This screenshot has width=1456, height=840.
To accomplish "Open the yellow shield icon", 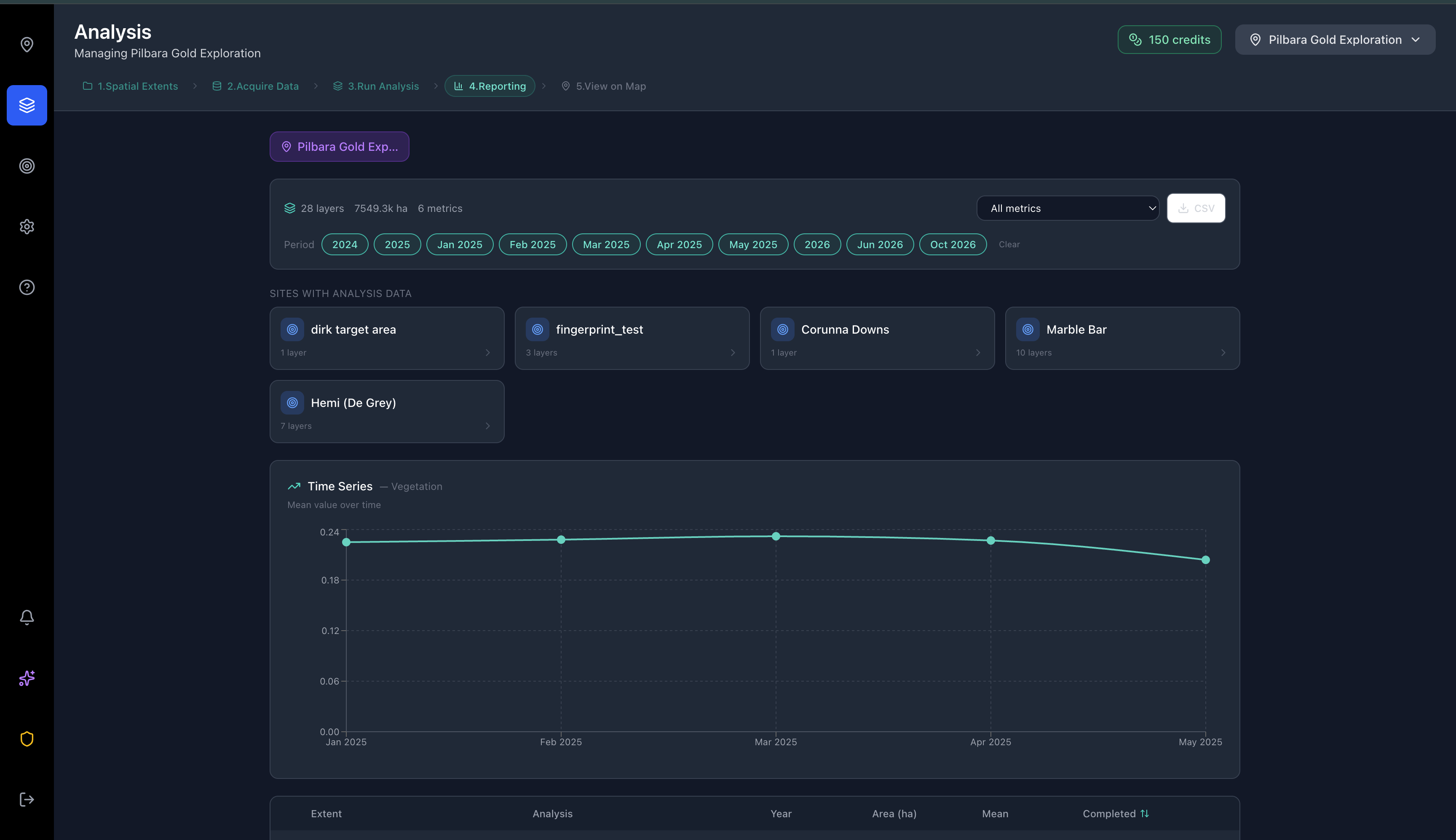I will (27, 739).
